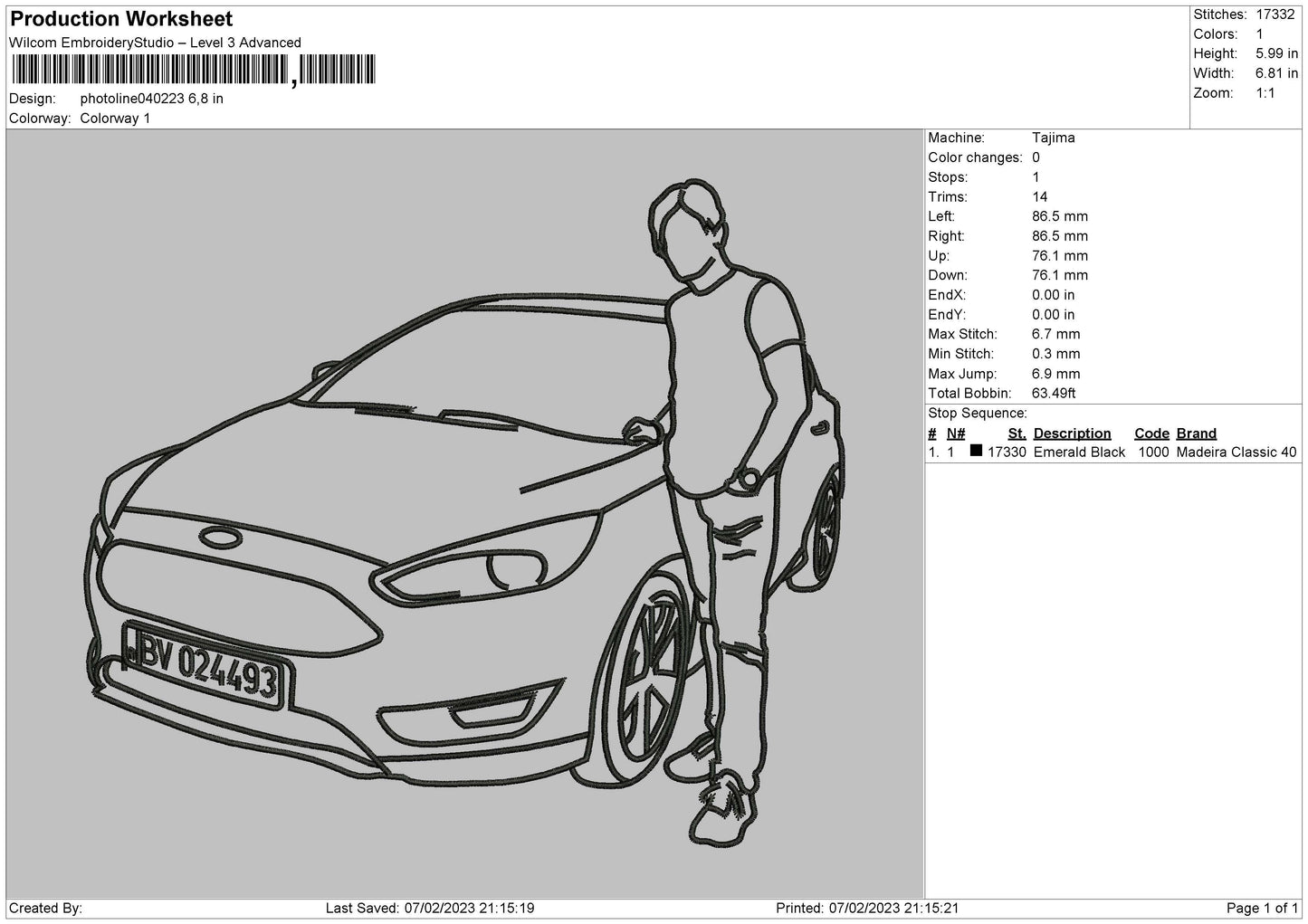Image resolution: width=1308 pixels, height=924 pixels.
Task: Click the "Zoom:" label
Action: coord(1213,93)
